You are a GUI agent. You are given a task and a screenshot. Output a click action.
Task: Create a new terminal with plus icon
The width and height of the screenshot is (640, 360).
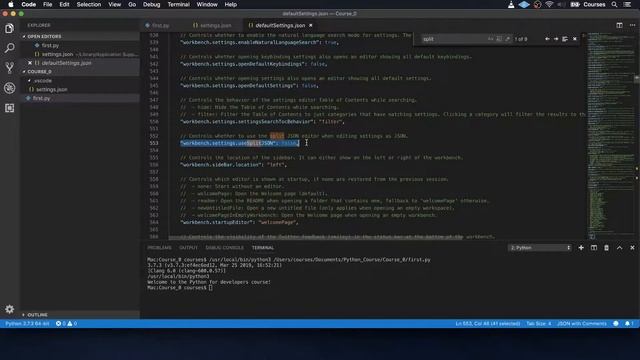point(581,248)
